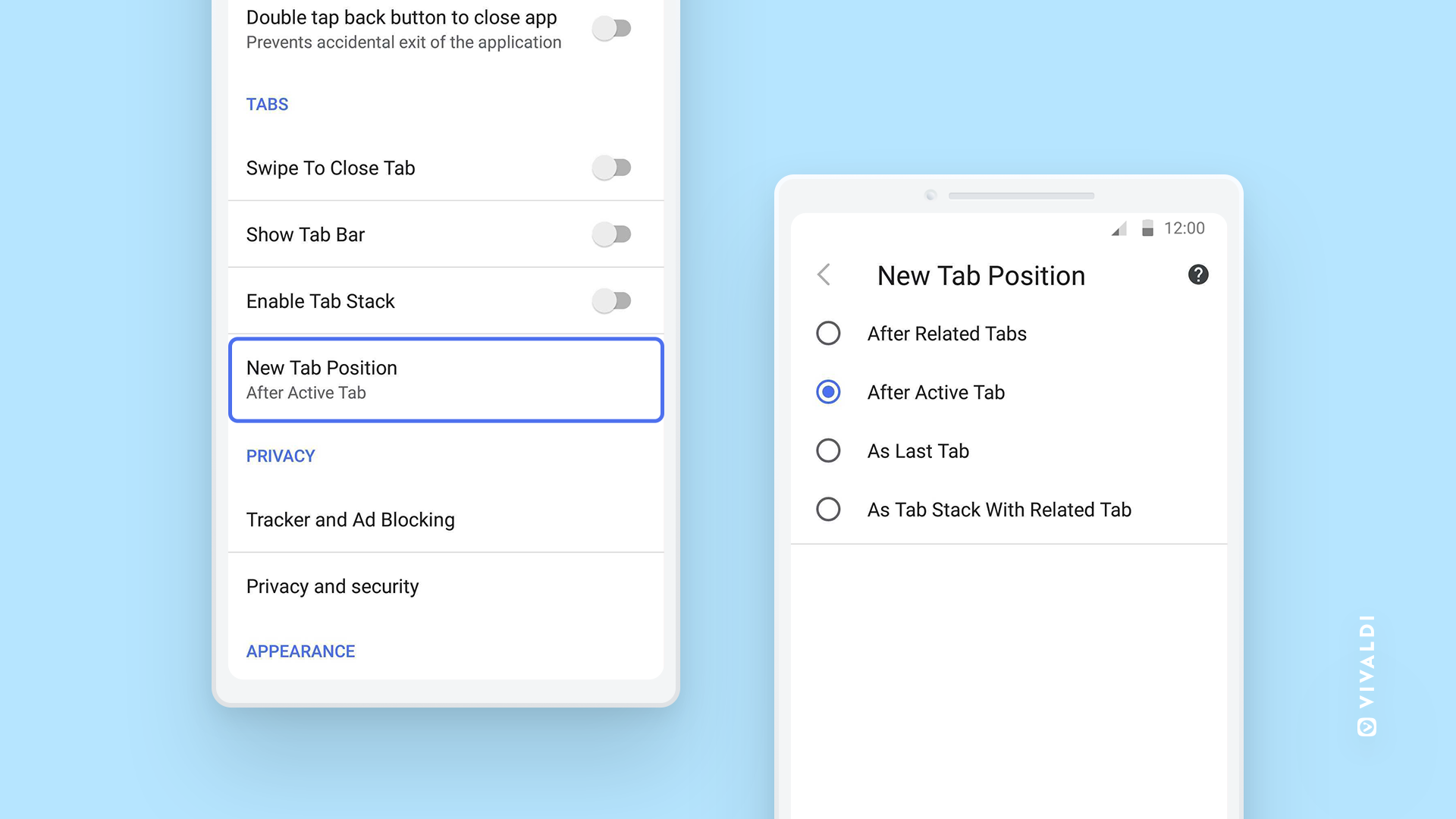Screen dimensions: 1456x819
Task: Click the APPEARANCE section header
Action: [x=300, y=651]
